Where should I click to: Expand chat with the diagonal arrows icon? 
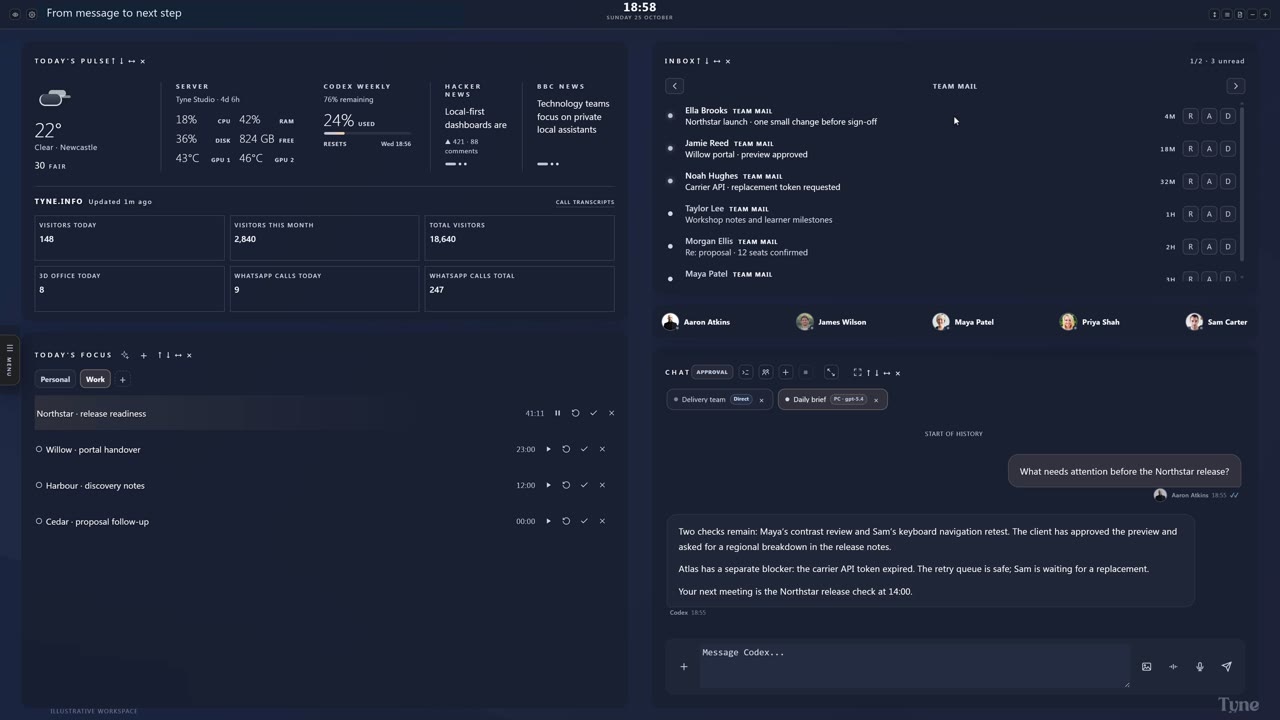(x=831, y=372)
